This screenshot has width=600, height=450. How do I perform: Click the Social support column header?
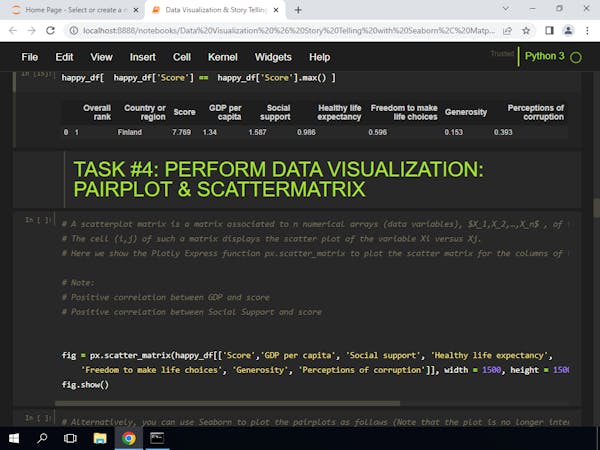point(275,112)
